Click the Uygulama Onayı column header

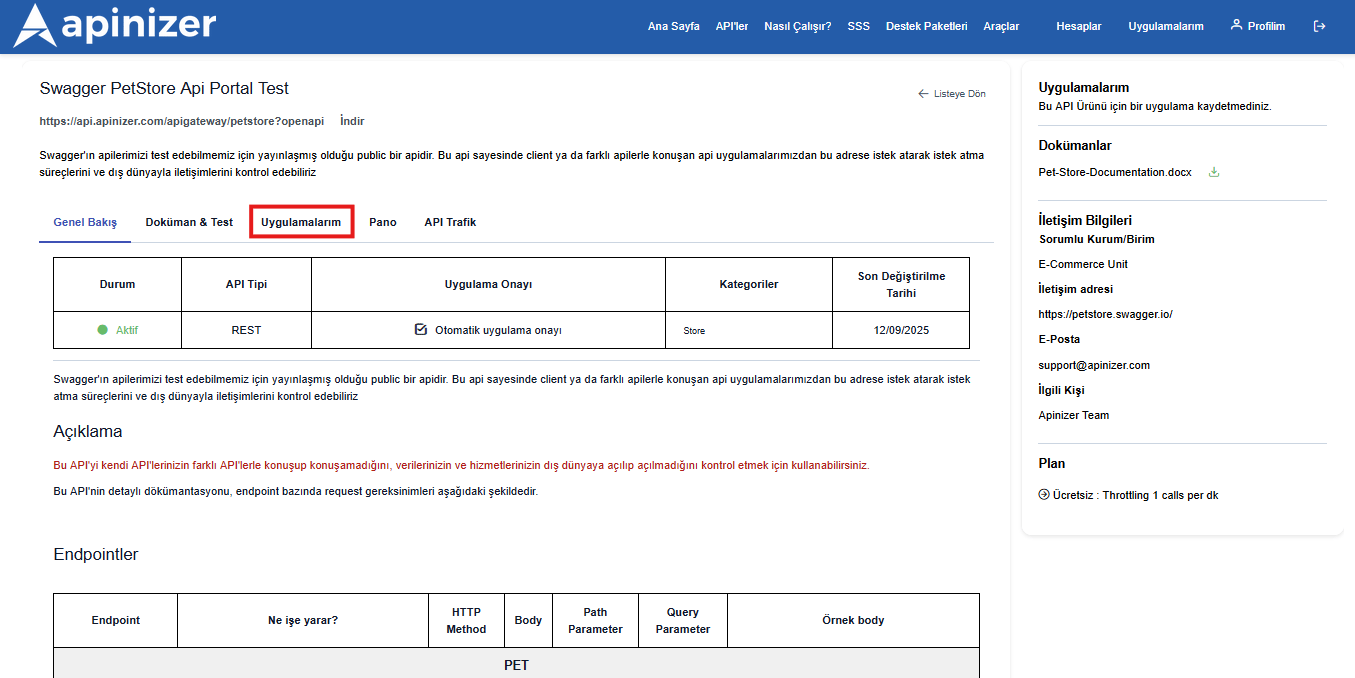coord(488,284)
